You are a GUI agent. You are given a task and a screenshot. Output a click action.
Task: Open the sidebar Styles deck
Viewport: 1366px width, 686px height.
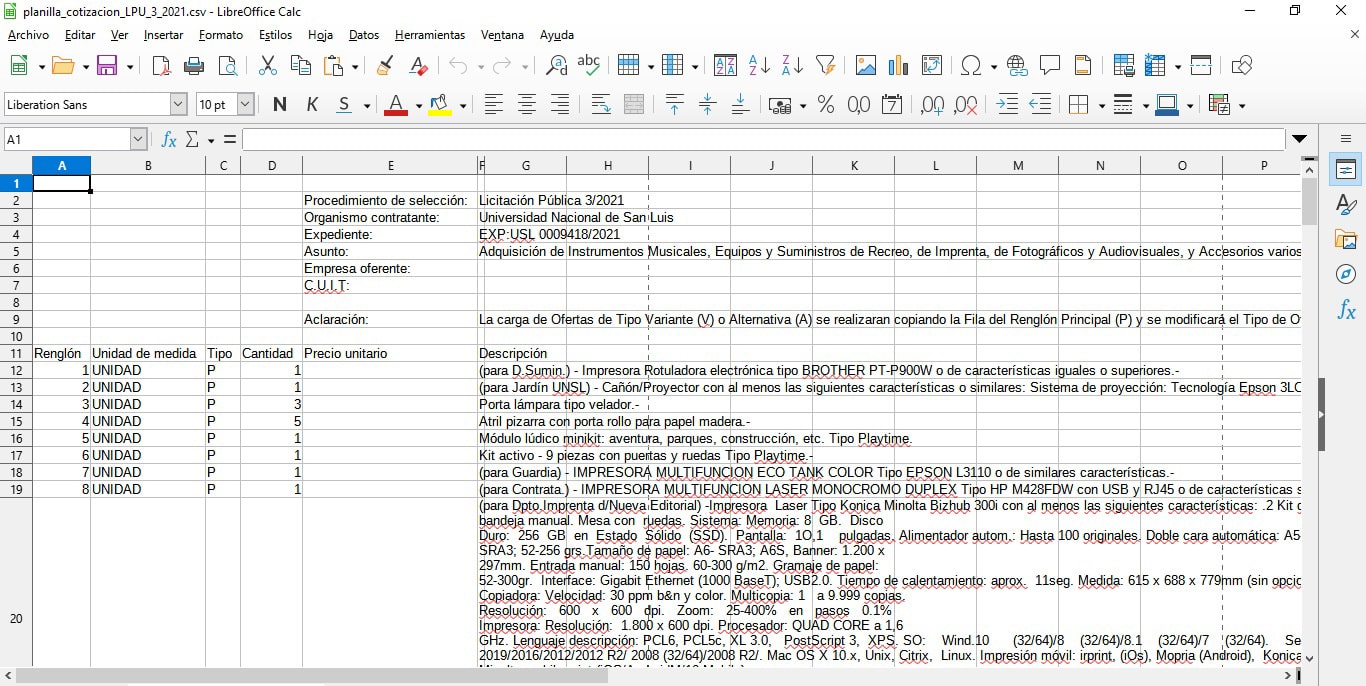(1346, 204)
